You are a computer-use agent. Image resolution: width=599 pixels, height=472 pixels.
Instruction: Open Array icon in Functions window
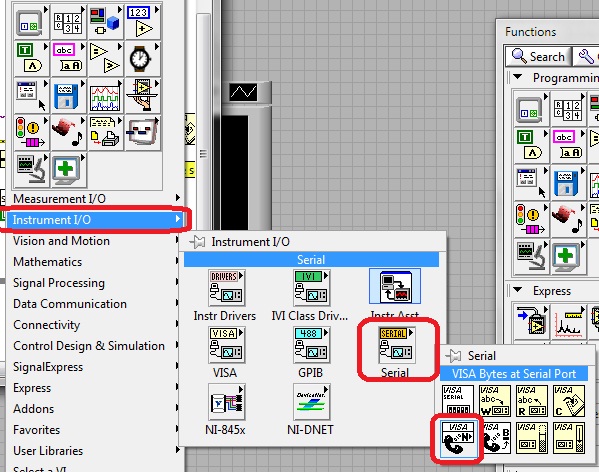pos(568,109)
